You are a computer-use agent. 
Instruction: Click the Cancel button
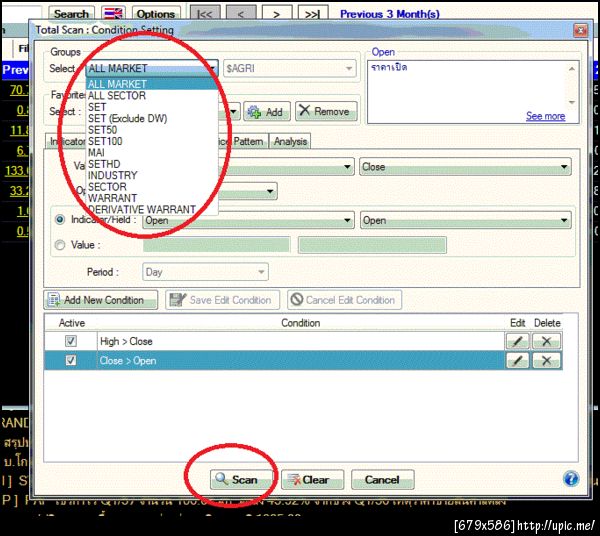click(383, 479)
